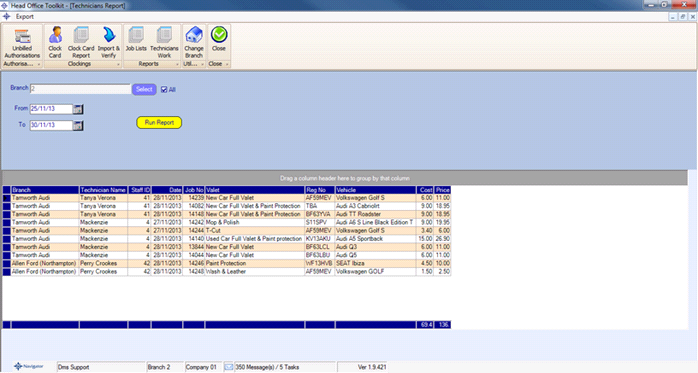Viewport: 698px width, 373px height.
Task: Click the total cost 69.4 footer cell
Action: point(425,324)
